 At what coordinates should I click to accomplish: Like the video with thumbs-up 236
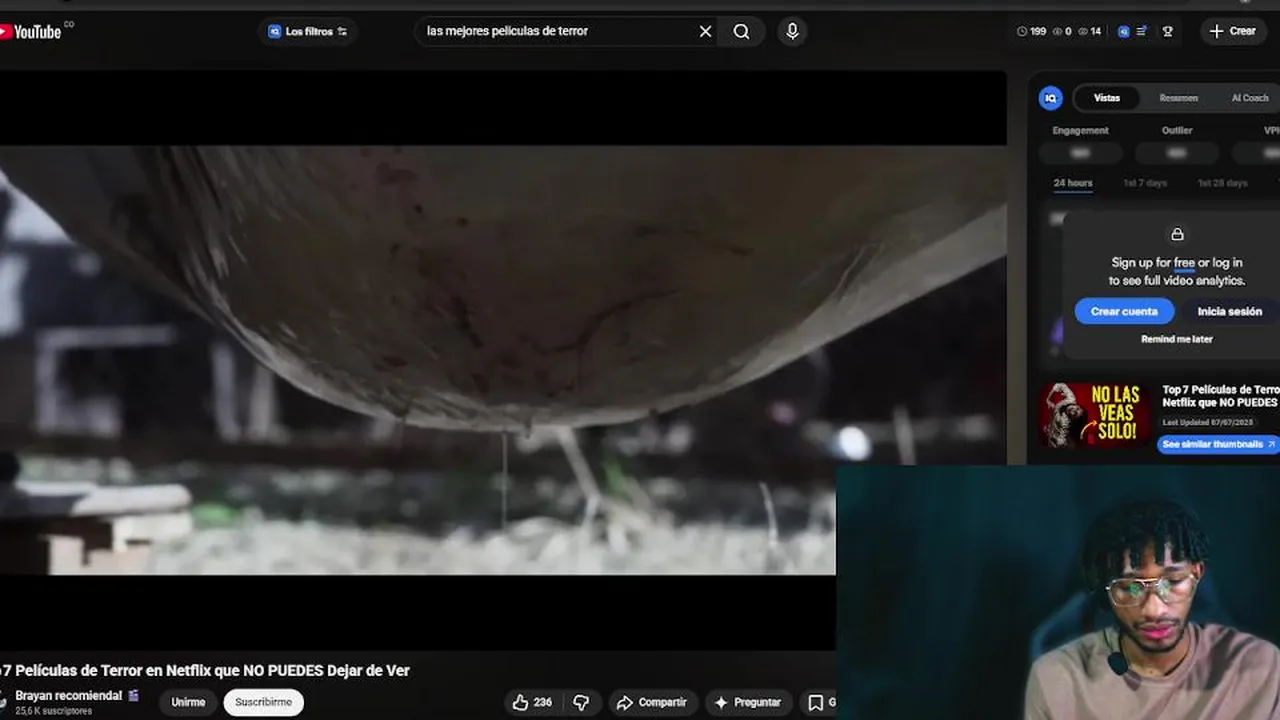(532, 702)
